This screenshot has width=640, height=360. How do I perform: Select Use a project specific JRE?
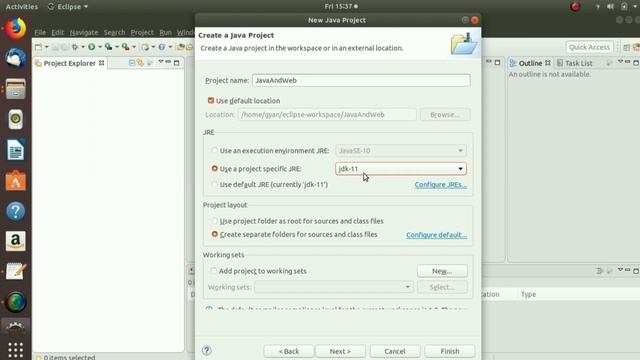[x=215, y=168]
